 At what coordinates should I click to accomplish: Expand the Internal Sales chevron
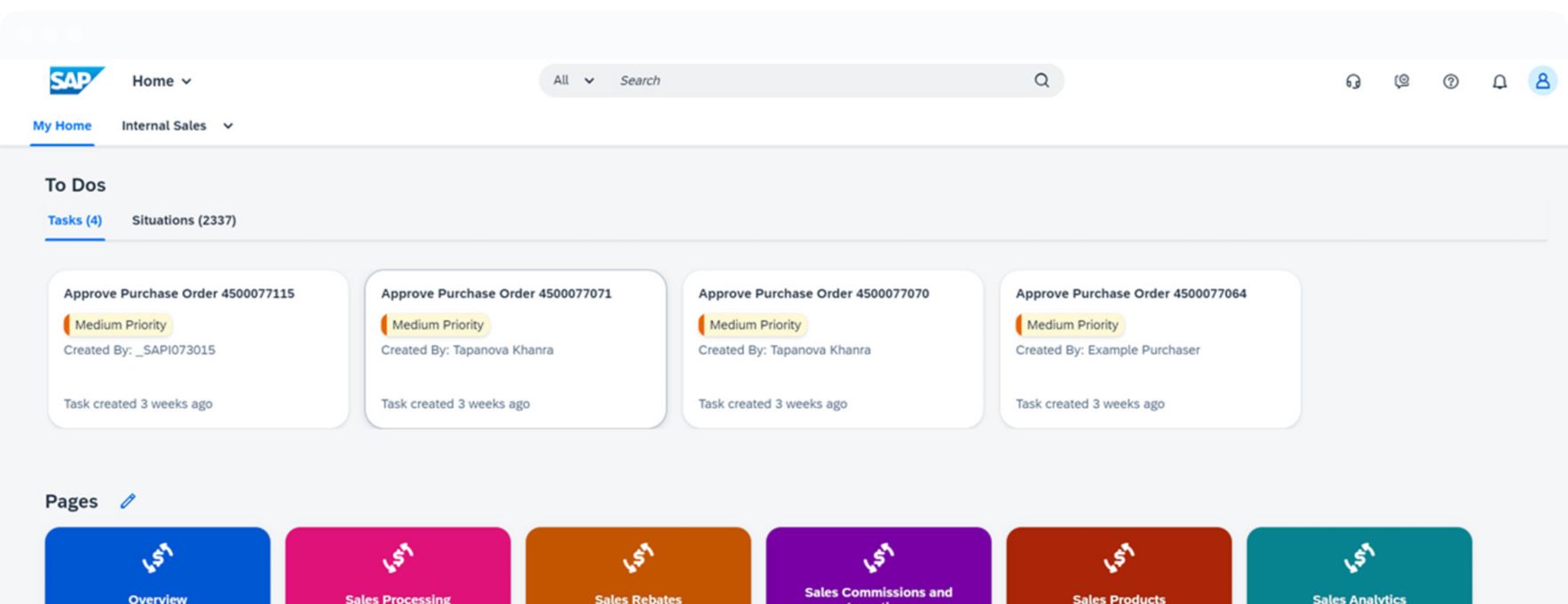pos(228,126)
